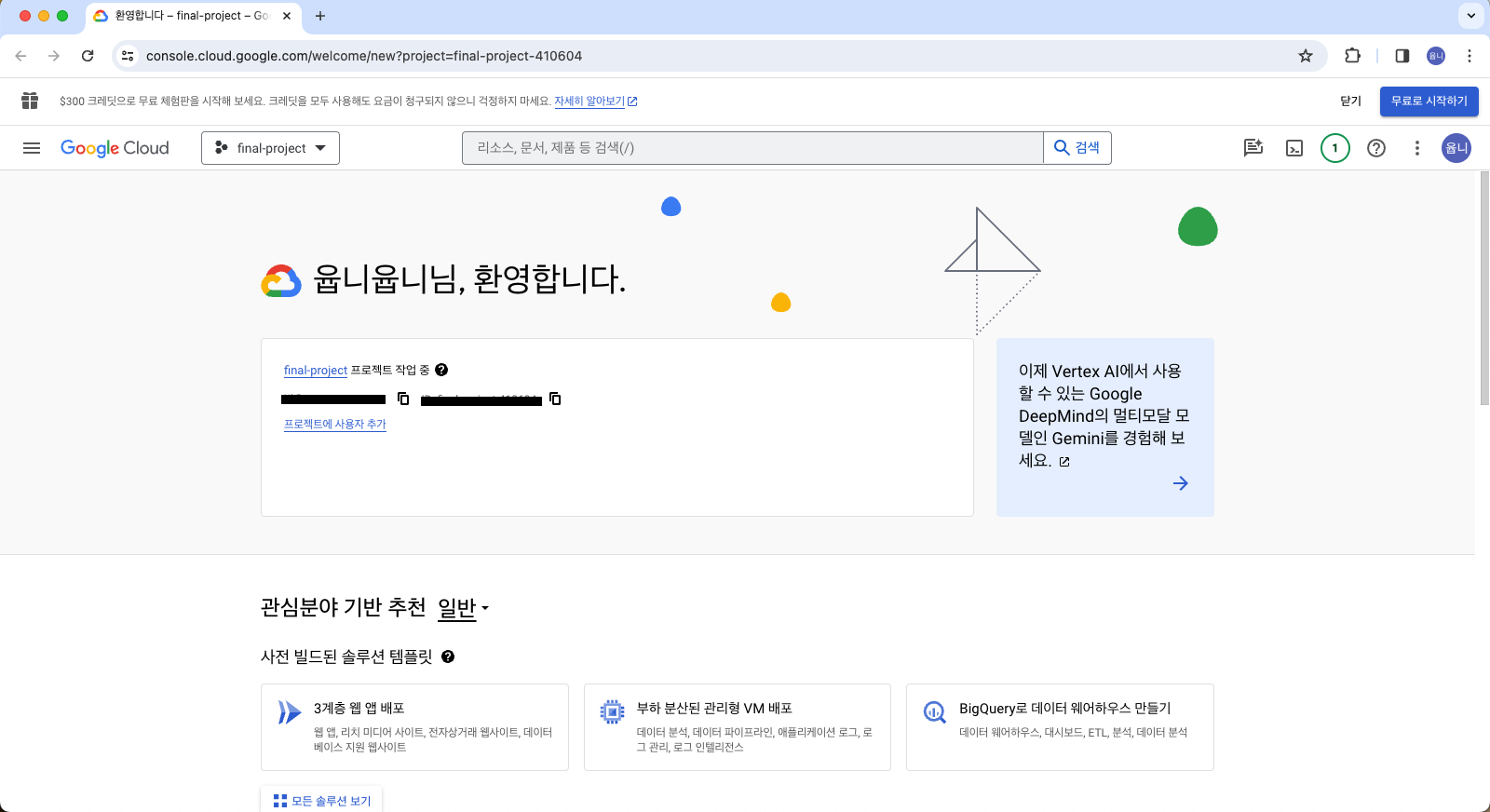Open the 자세히 알아보기 link
This screenshot has height=812, width=1490.
[x=595, y=101]
